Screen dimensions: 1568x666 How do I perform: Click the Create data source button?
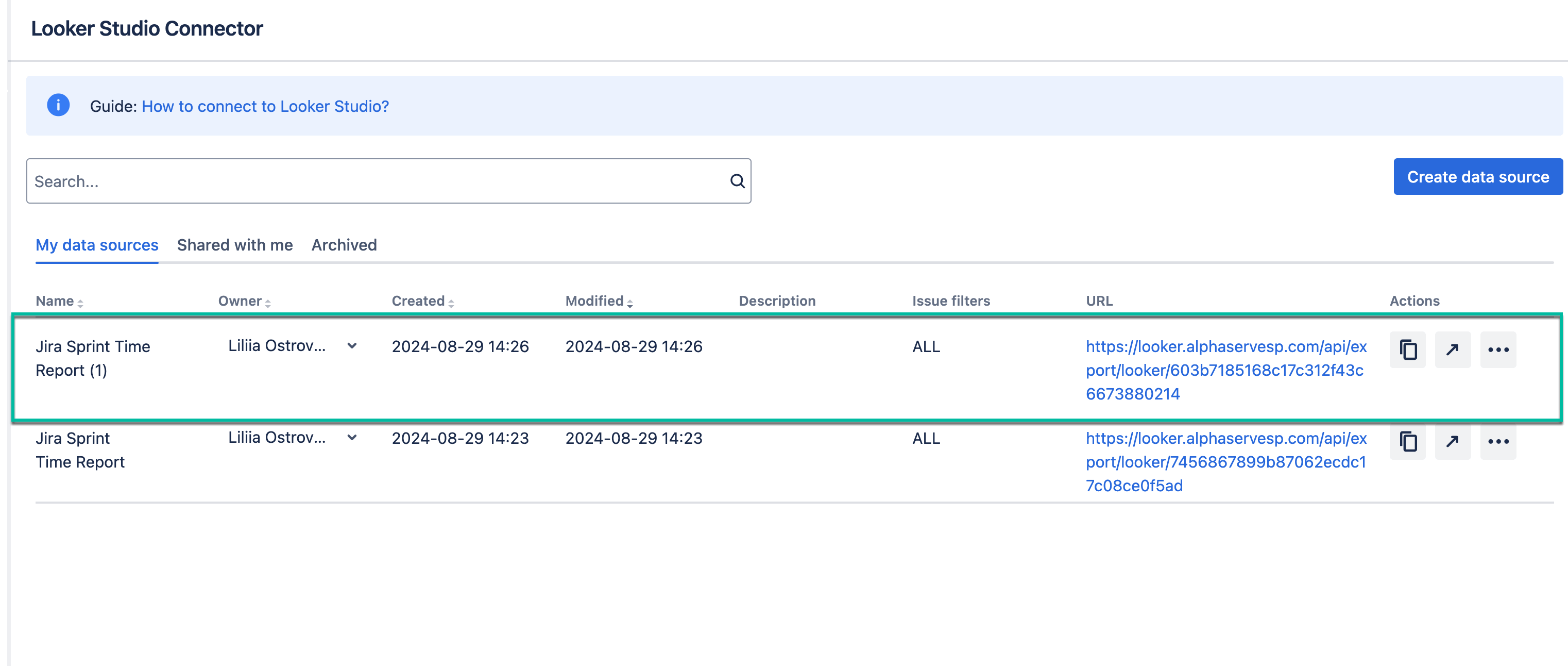[1477, 176]
